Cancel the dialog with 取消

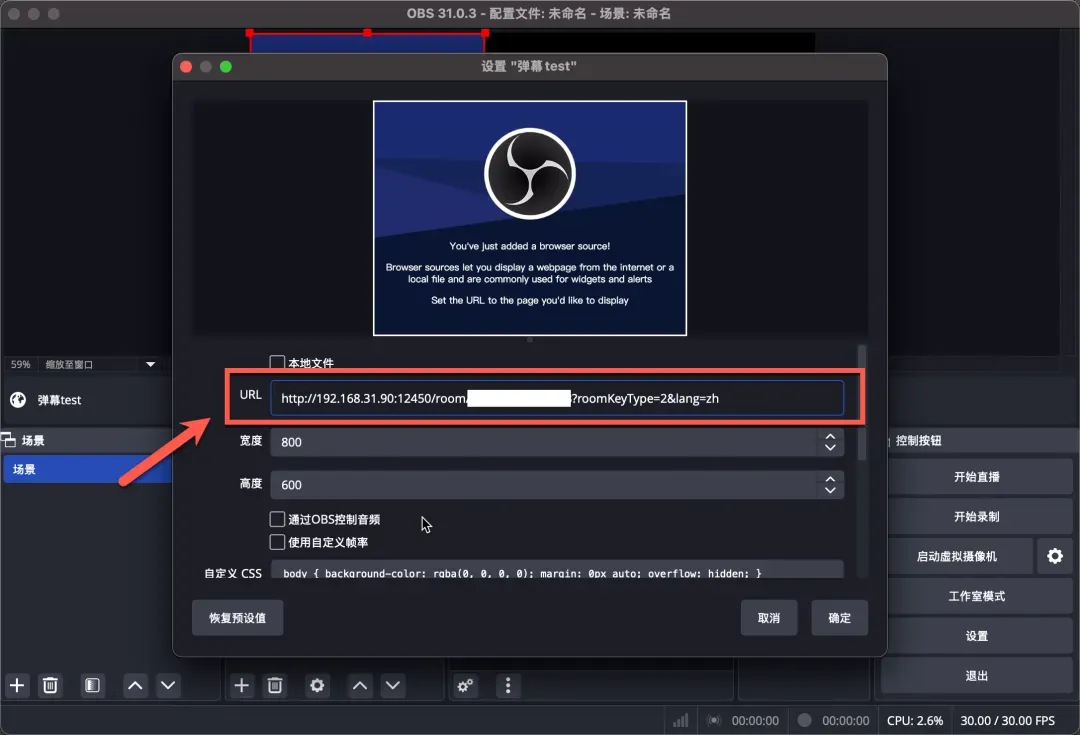[769, 618]
